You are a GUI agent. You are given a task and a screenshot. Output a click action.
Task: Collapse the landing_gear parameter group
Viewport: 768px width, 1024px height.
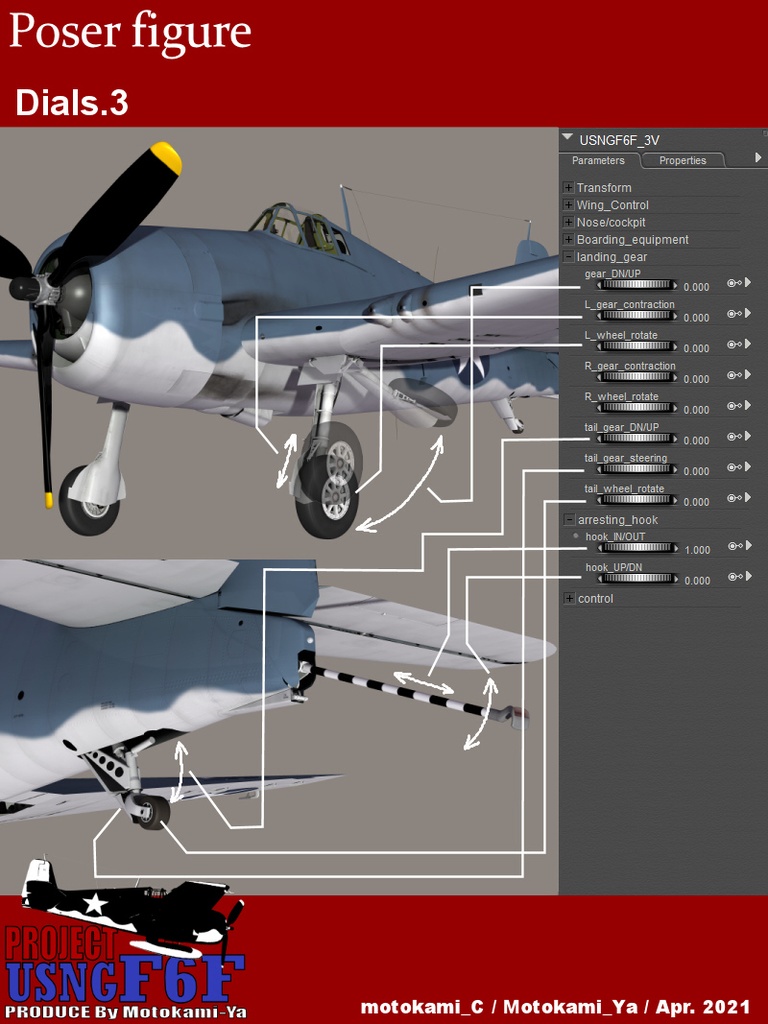(569, 257)
